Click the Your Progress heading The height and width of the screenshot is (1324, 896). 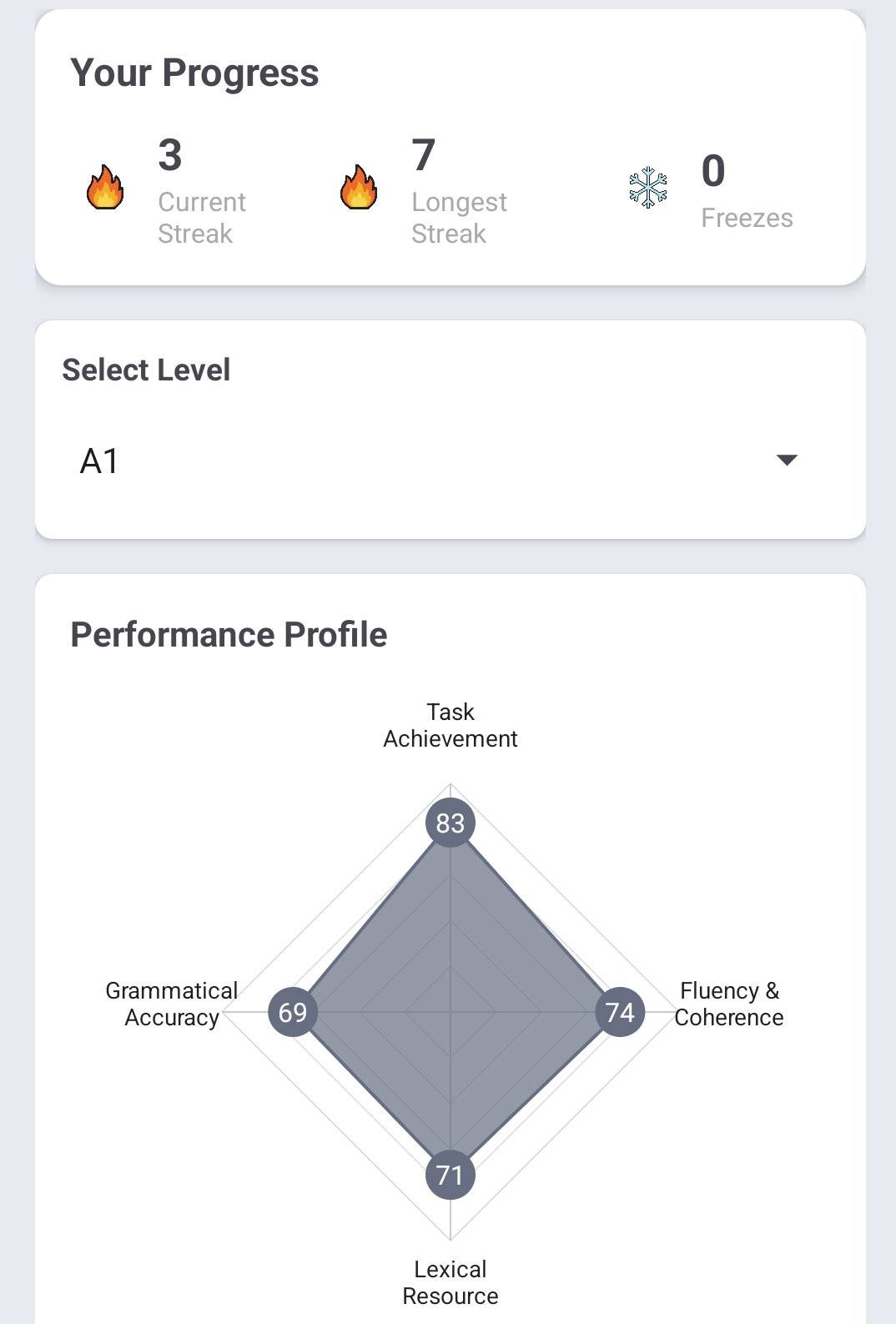tap(194, 73)
